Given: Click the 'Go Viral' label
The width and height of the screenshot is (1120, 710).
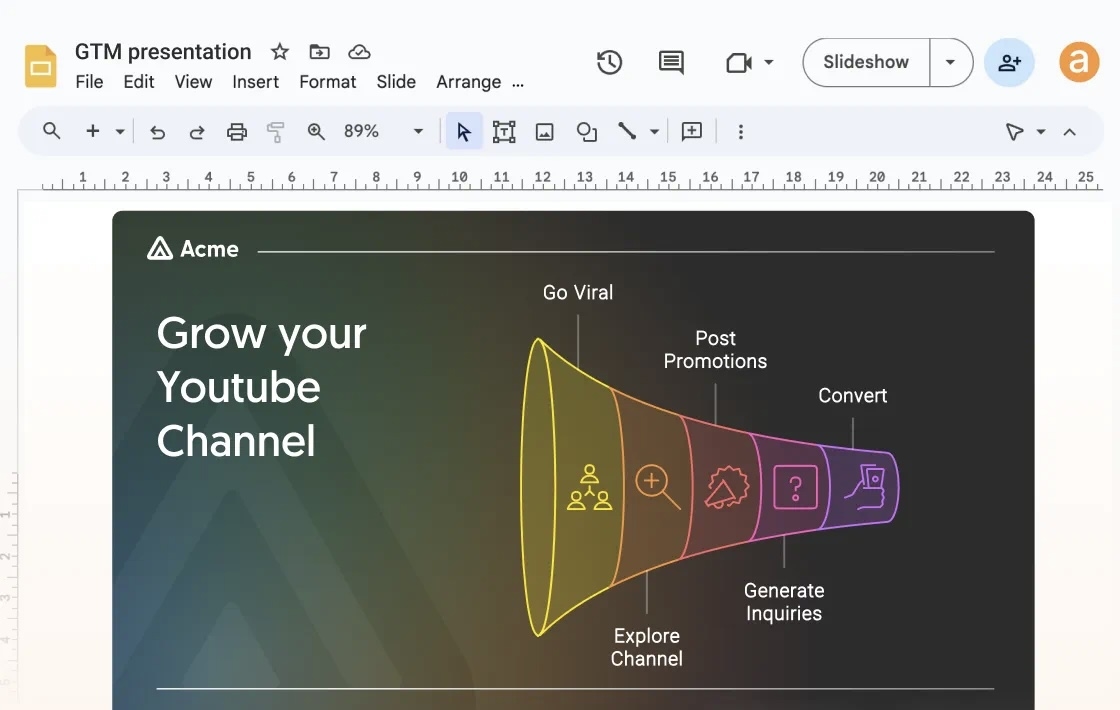Looking at the screenshot, I should (x=577, y=292).
